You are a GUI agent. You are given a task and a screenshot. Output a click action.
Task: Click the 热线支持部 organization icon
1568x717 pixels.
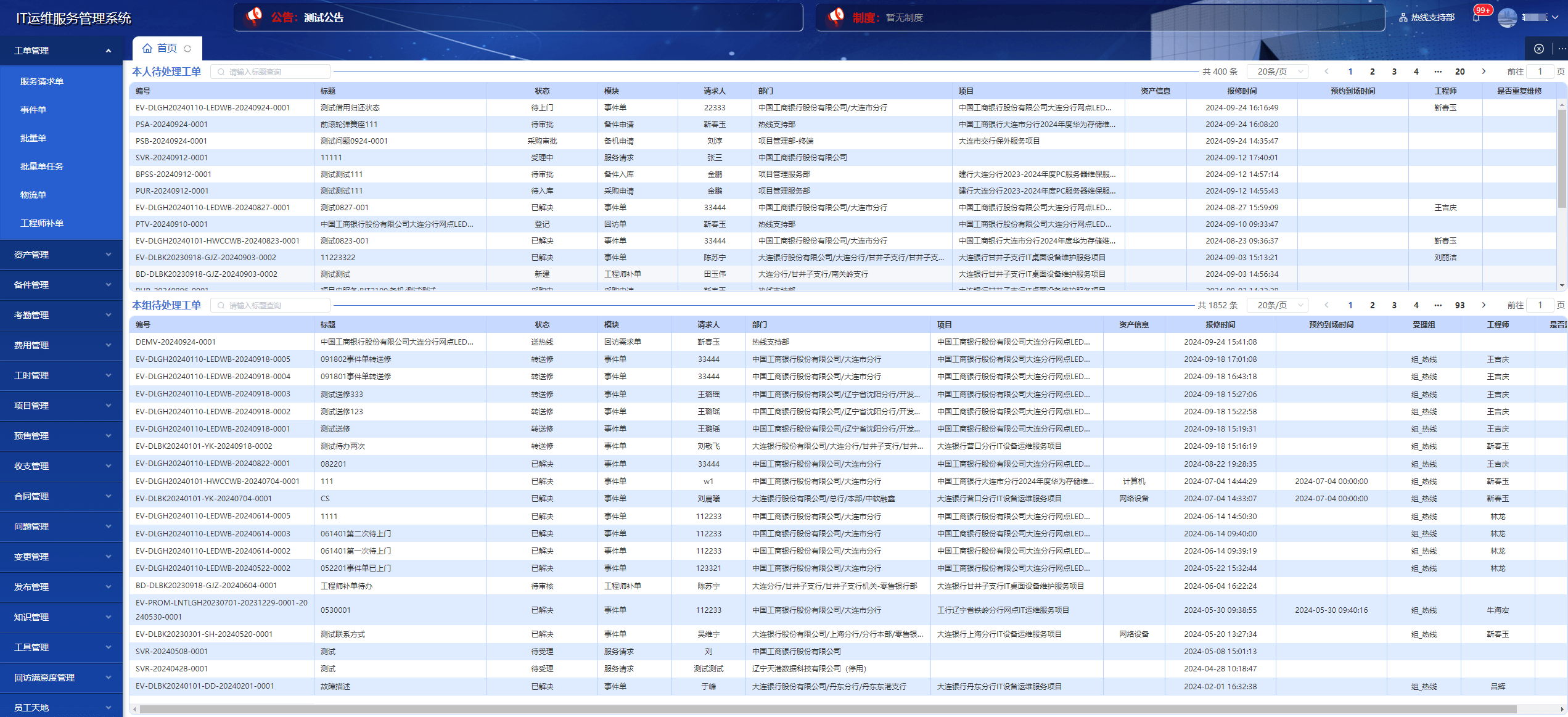(x=1403, y=17)
